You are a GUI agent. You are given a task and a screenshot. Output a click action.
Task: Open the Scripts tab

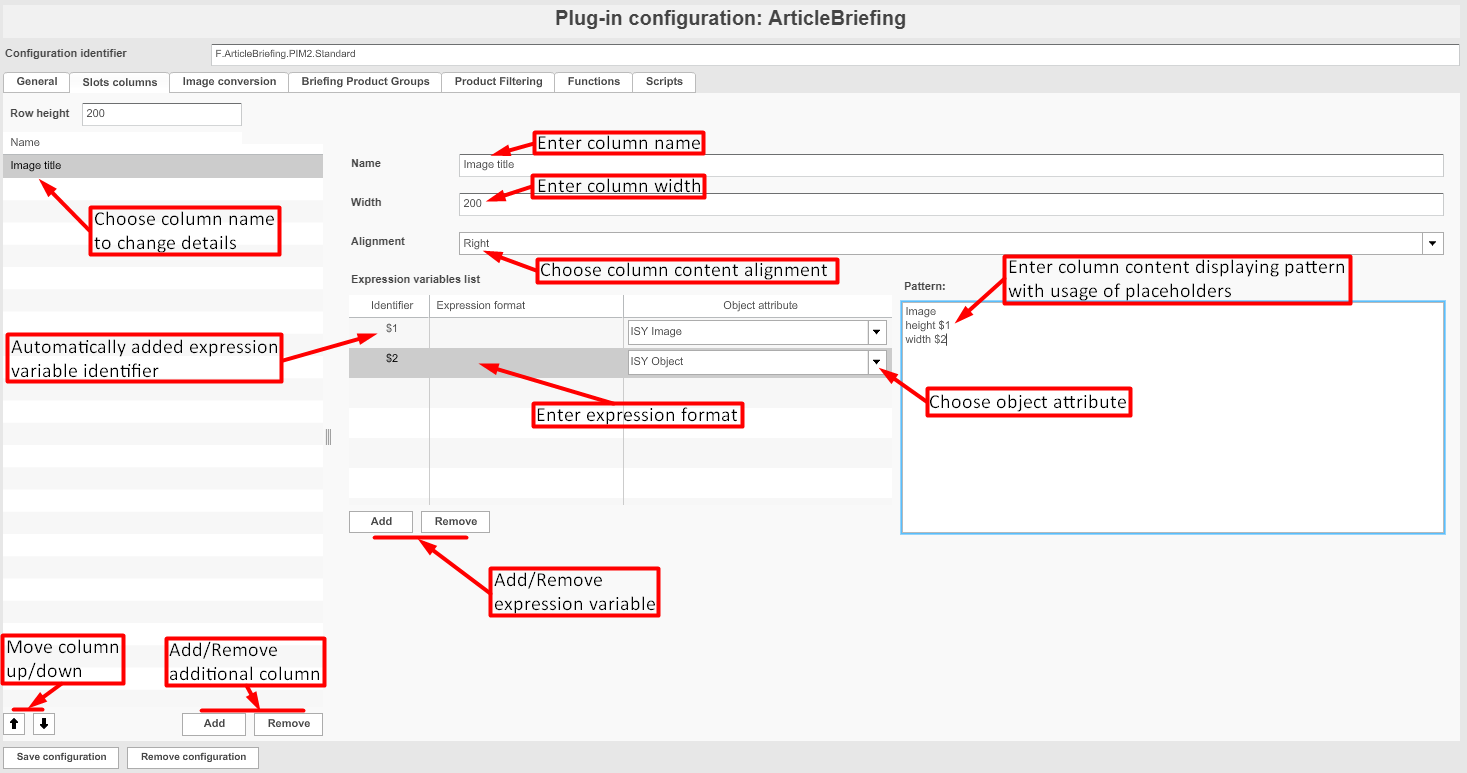coord(664,82)
